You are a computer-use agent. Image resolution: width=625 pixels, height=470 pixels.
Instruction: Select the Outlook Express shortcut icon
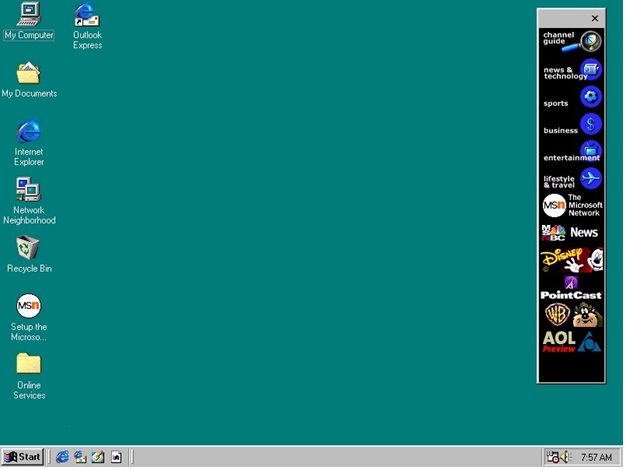pos(87,16)
